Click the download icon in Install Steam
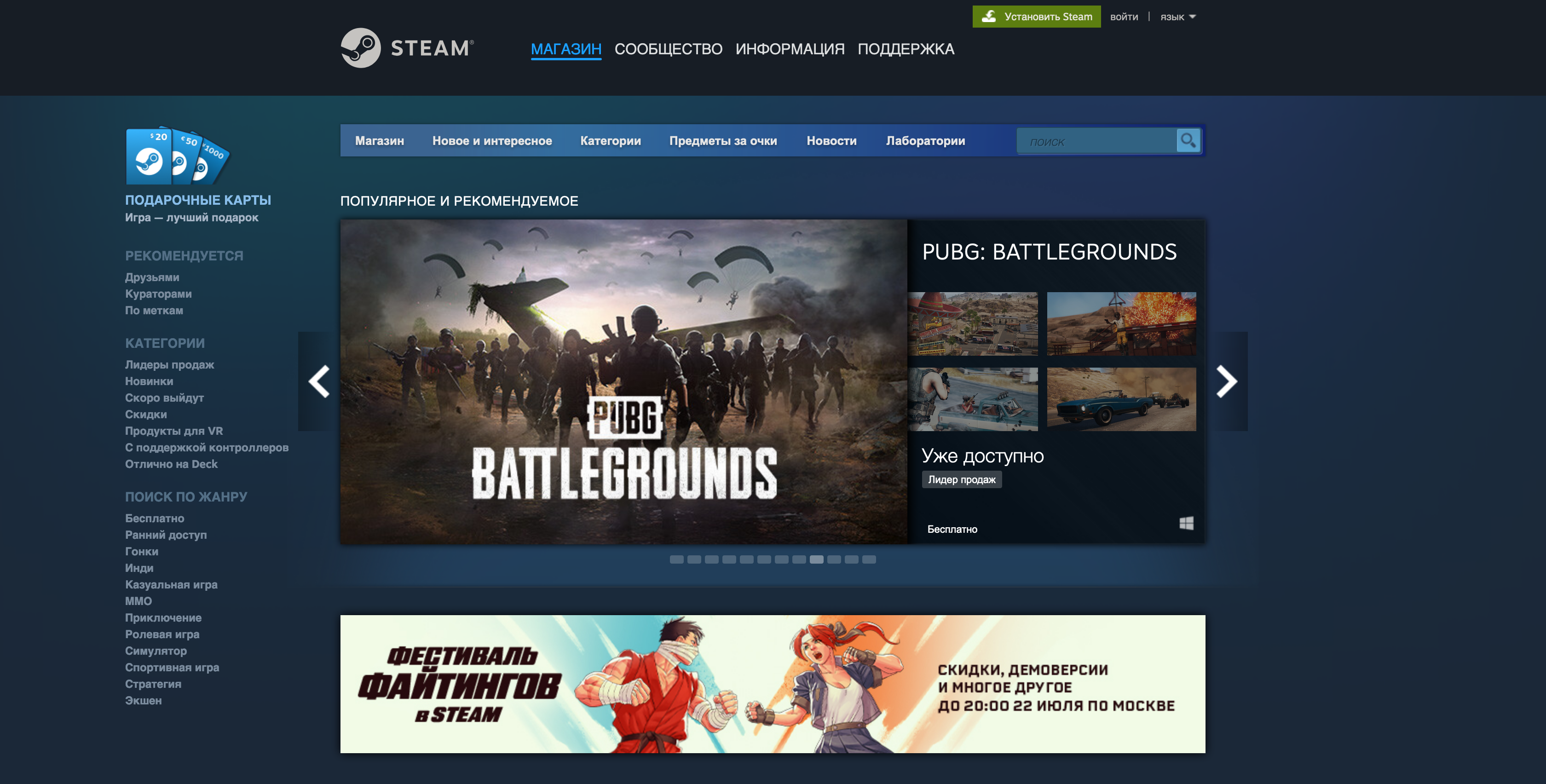The width and height of the screenshot is (1546, 784). 988,17
